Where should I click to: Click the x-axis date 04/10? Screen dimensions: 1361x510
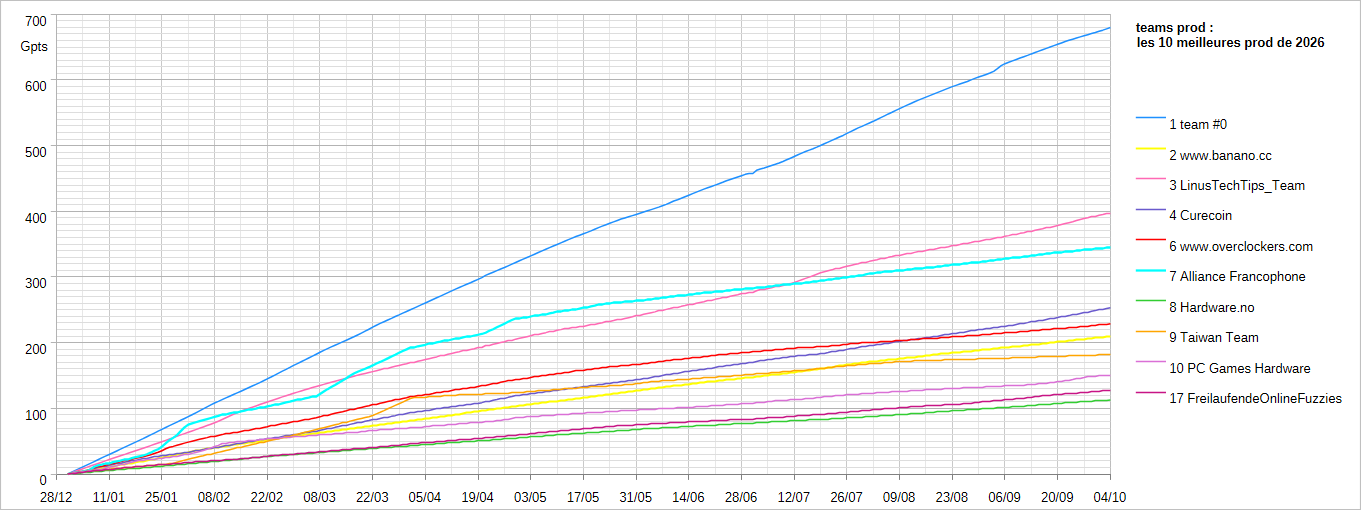pos(1110,496)
